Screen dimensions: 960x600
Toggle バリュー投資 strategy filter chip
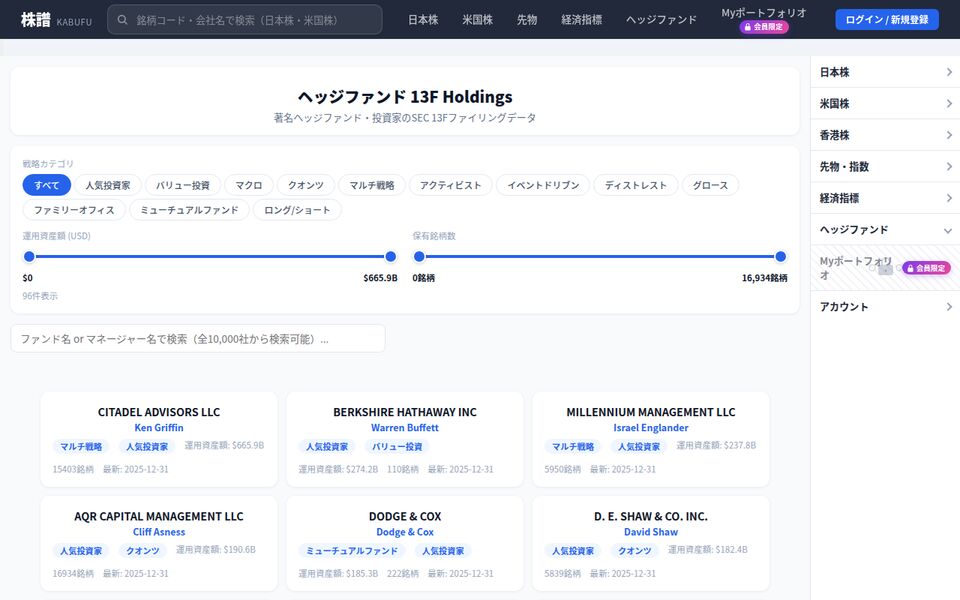pos(182,185)
